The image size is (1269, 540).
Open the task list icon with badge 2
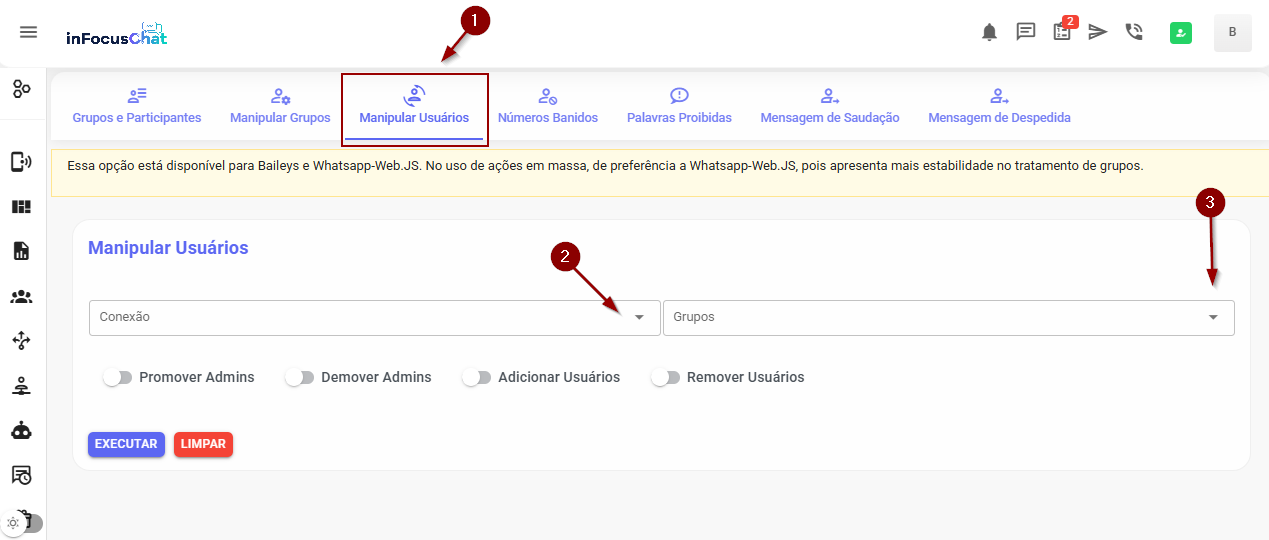(x=1062, y=32)
